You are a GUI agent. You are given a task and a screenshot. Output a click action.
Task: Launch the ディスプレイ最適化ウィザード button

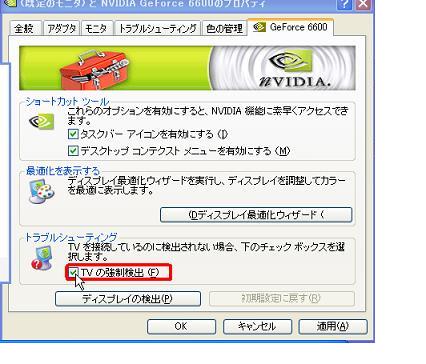click(x=256, y=215)
